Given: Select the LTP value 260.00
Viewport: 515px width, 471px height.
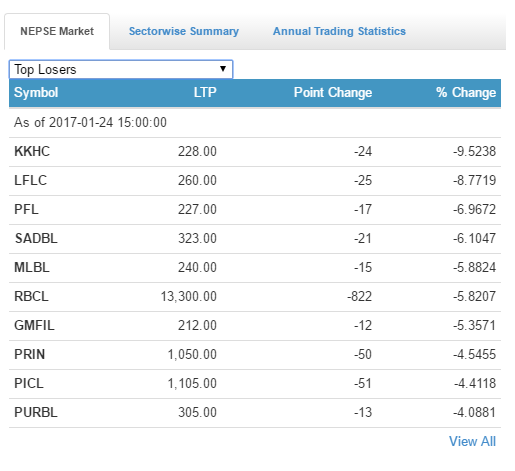Looking at the screenshot, I should click(197, 180).
